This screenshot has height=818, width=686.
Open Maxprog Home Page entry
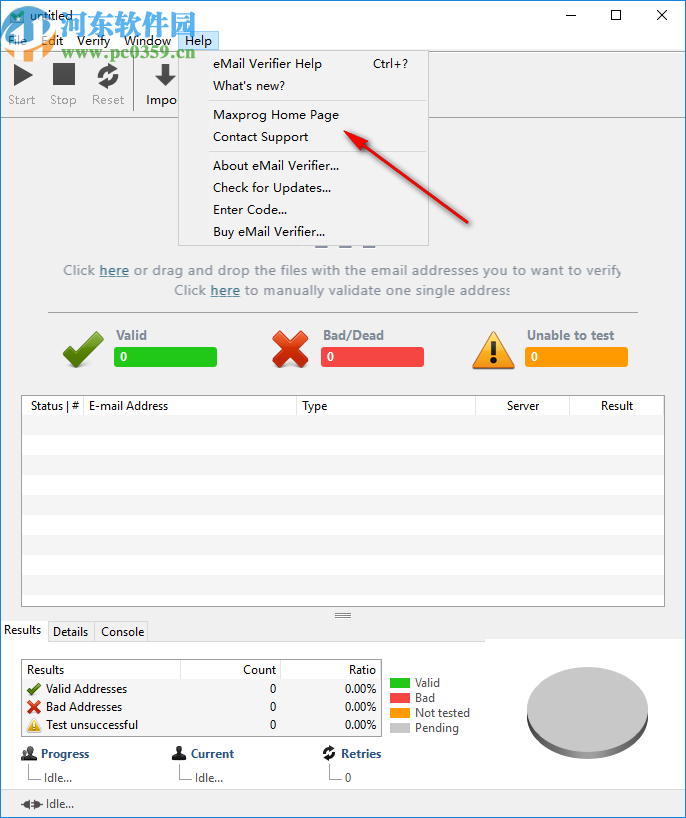304,115
